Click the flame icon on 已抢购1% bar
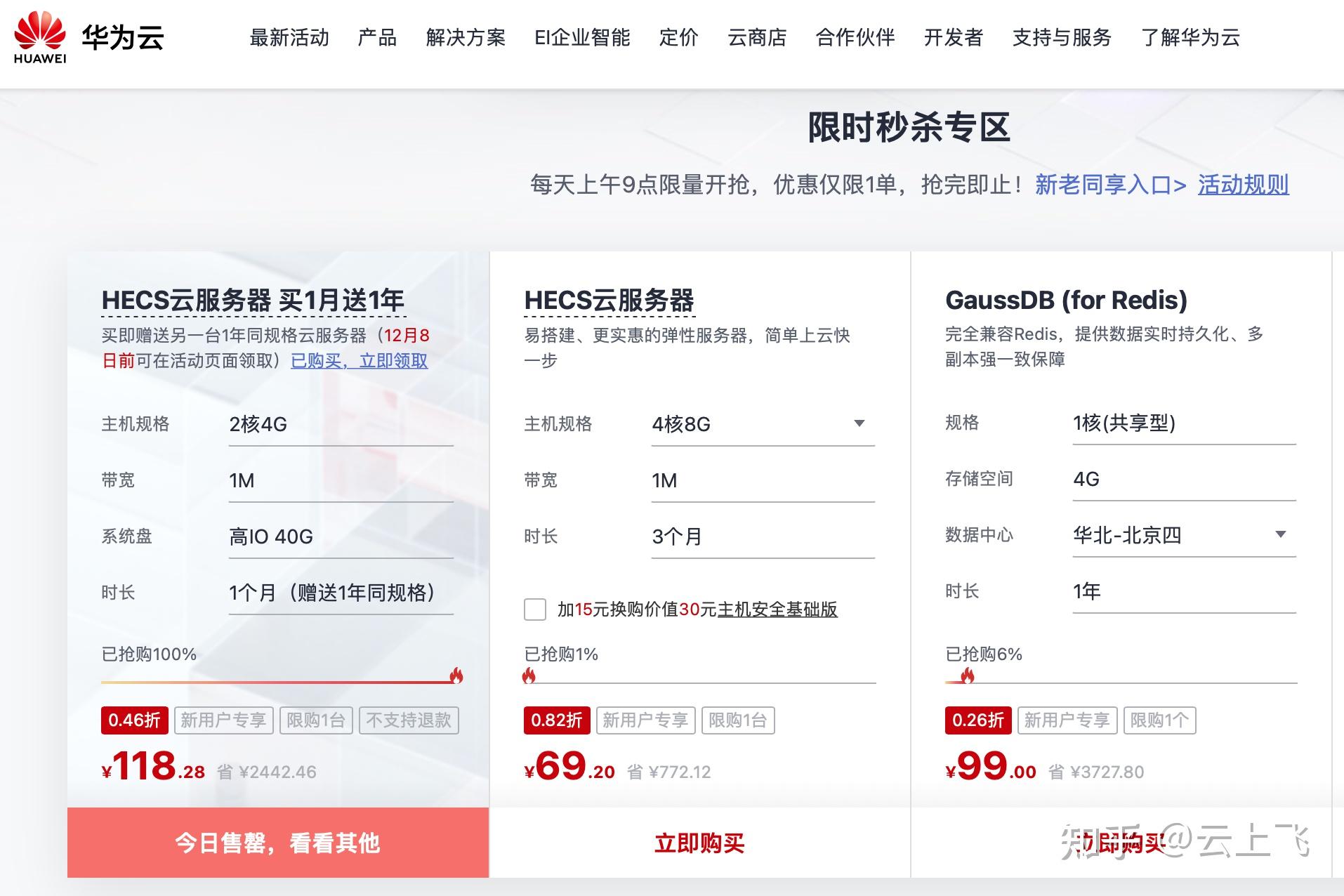The height and width of the screenshot is (896, 1344). click(529, 676)
